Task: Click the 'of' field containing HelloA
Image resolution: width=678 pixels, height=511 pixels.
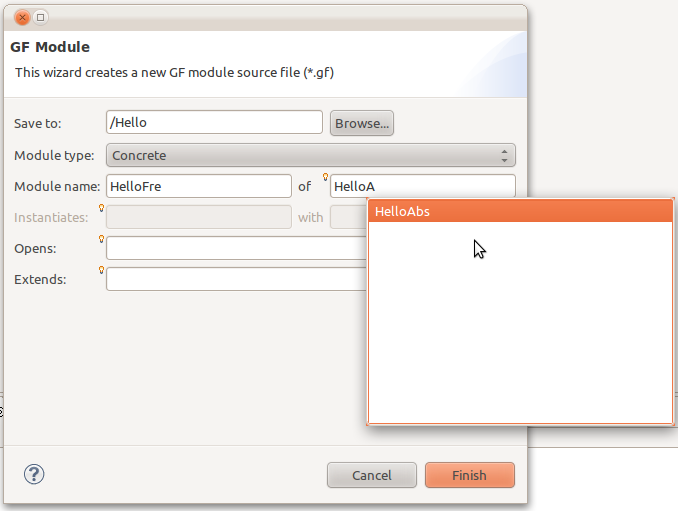Action: [422, 186]
